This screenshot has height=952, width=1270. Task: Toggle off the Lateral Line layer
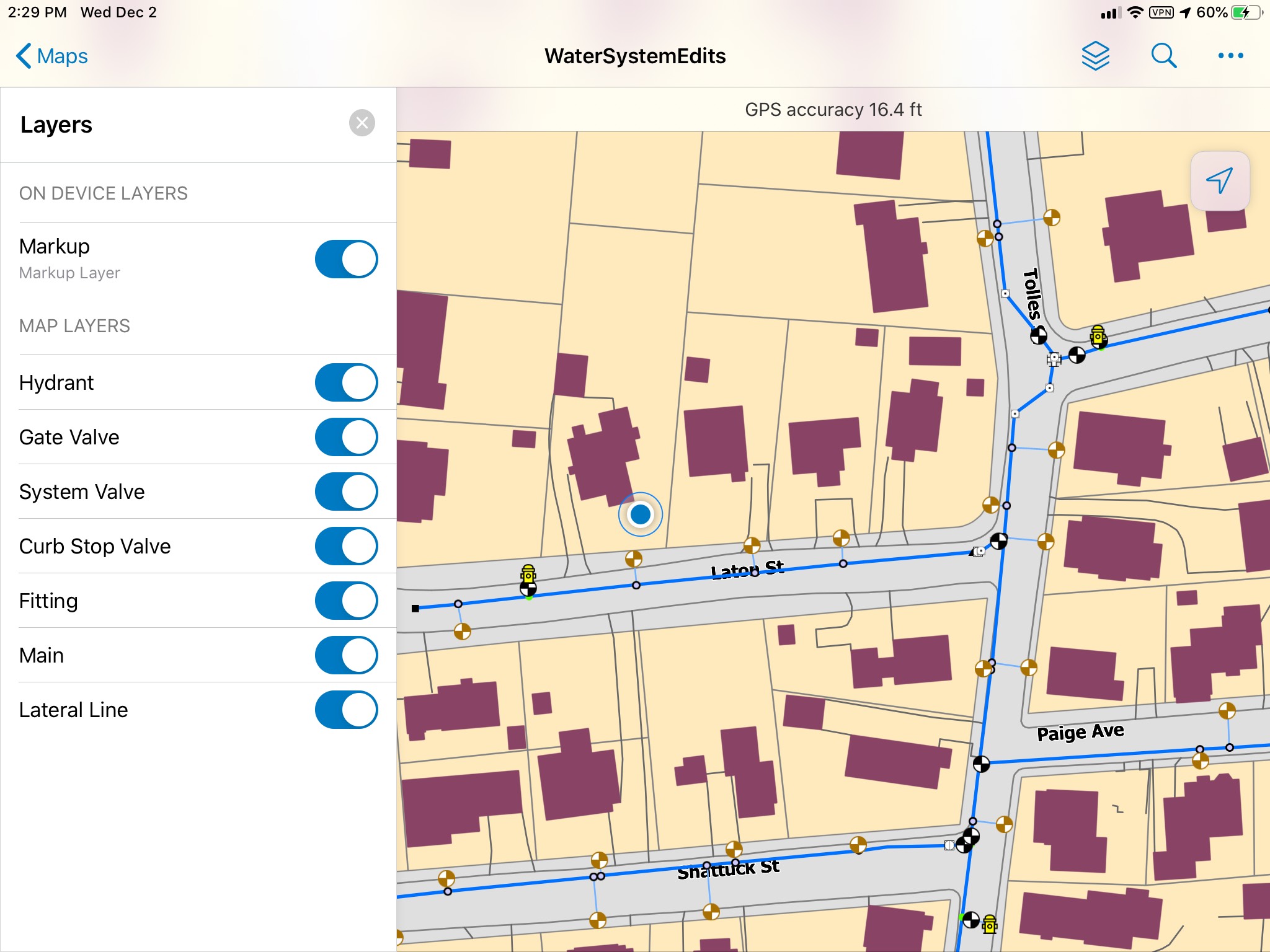[x=345, y=710]
